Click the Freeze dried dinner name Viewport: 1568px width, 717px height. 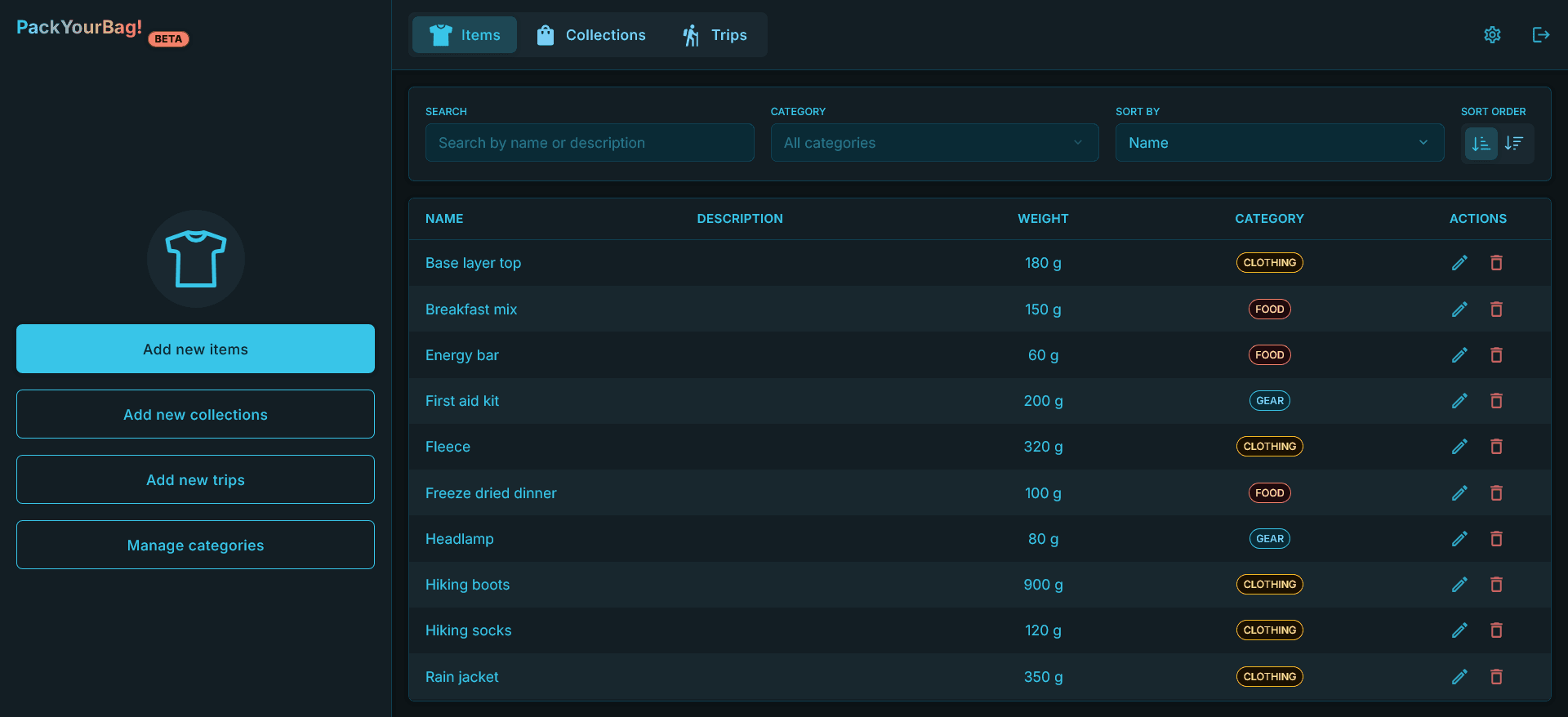[491, 493]
